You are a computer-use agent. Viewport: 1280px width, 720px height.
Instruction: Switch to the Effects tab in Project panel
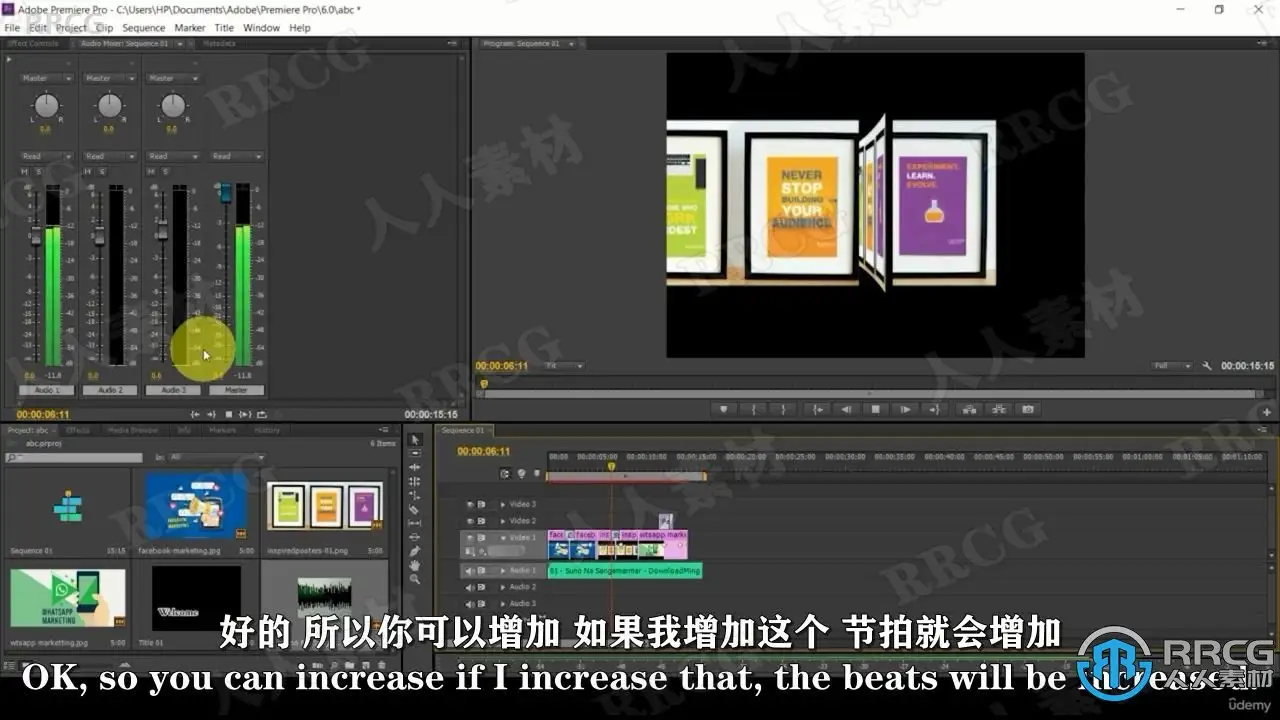[78, 430]
